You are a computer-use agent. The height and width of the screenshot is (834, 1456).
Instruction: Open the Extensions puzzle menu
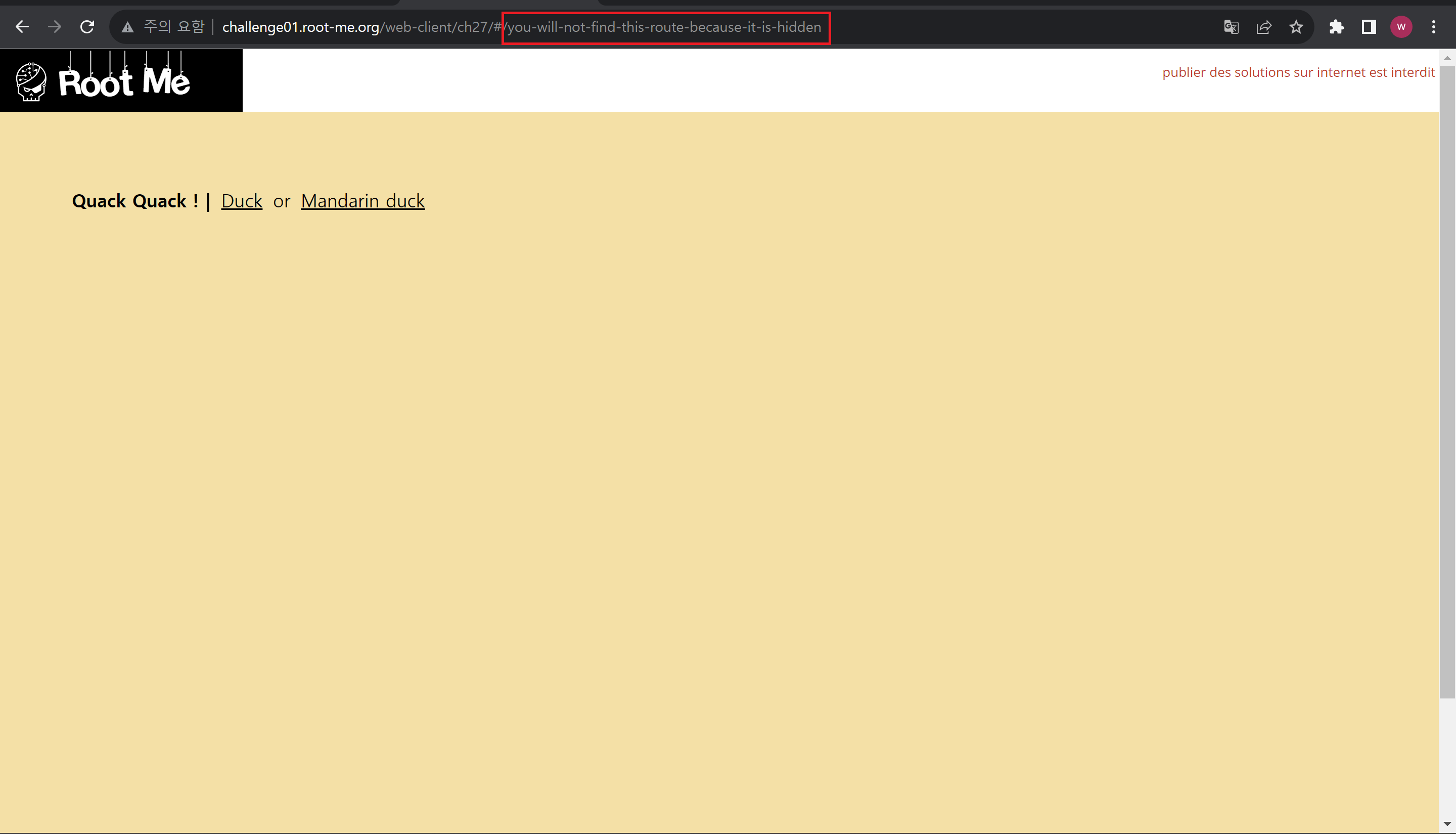point(1336,27)
